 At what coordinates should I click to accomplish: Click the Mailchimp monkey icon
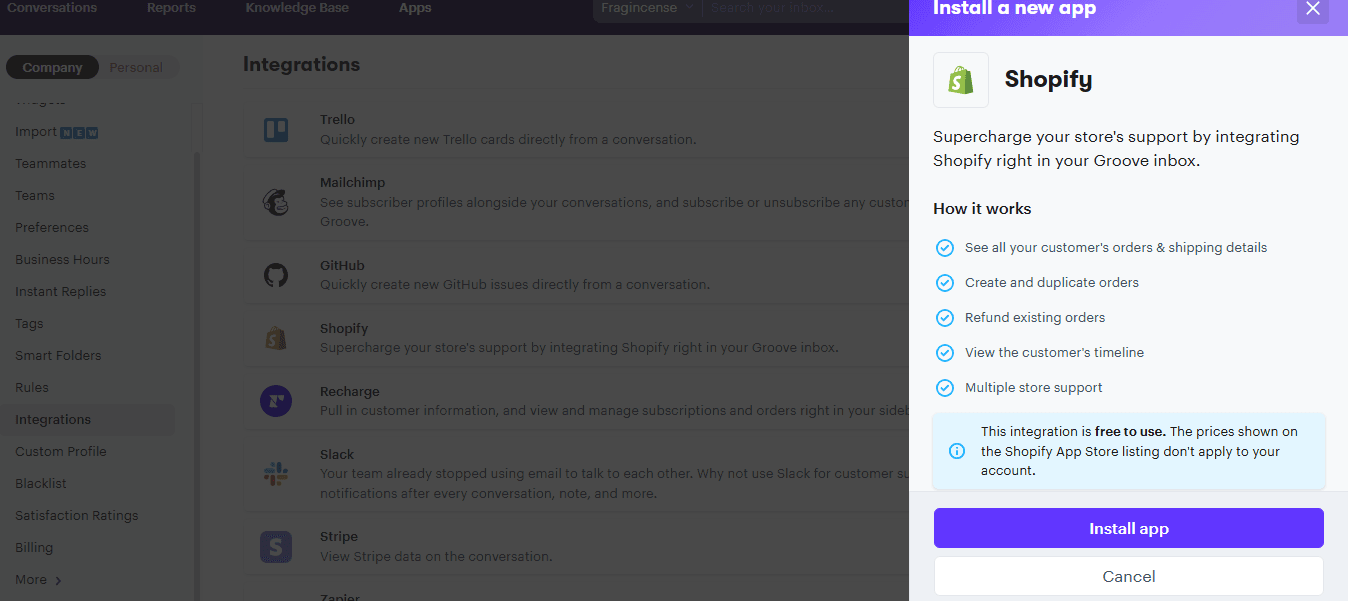[276, 200]
